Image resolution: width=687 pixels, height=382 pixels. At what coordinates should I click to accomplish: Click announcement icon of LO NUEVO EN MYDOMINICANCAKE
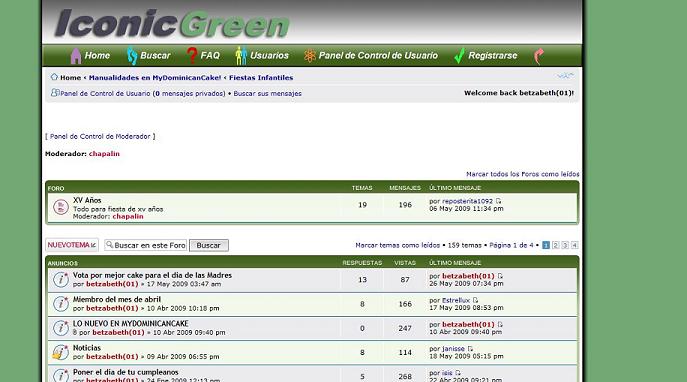coord(60,328)
